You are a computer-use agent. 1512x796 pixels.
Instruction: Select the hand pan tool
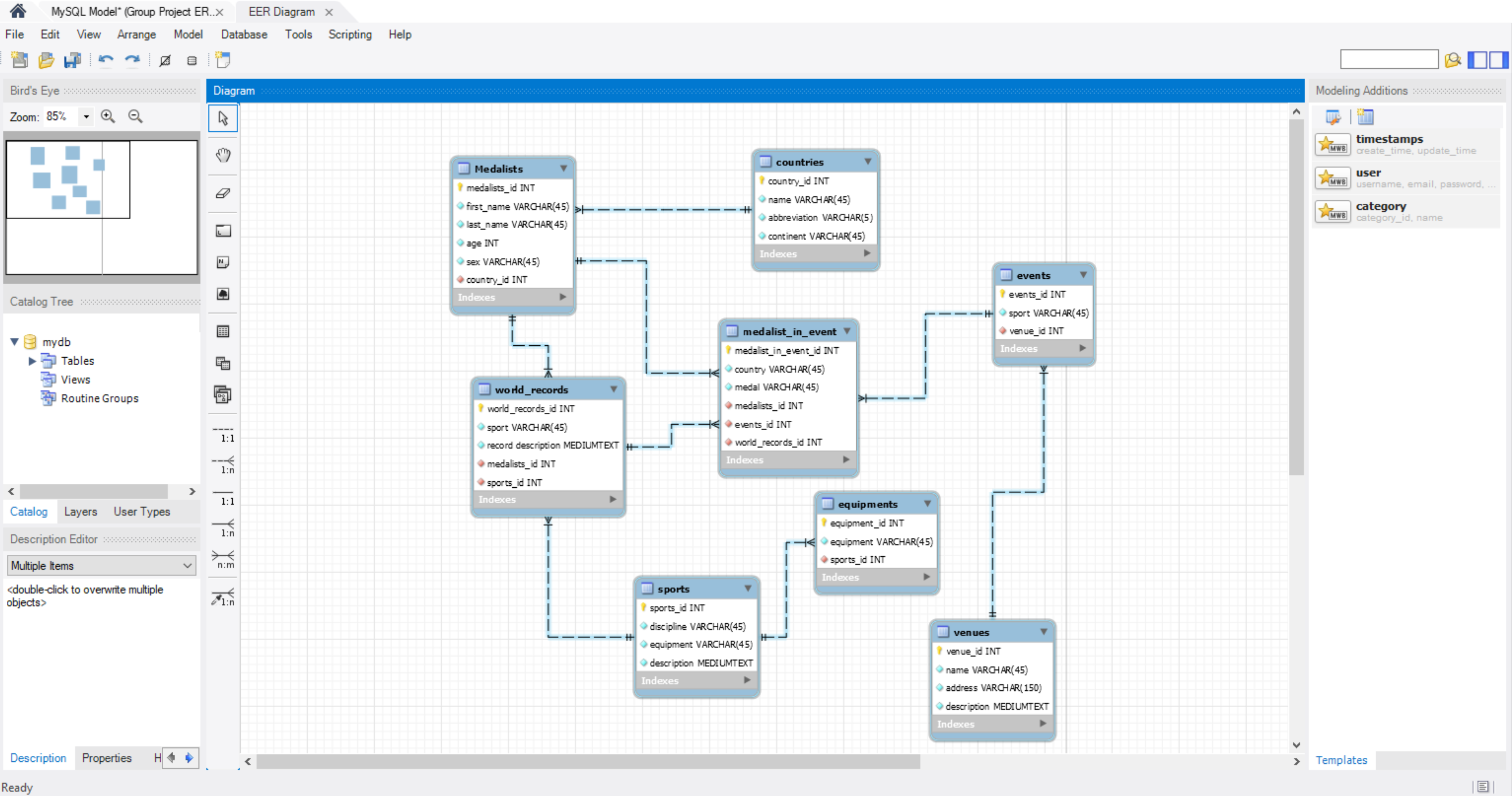pos(223,155)
